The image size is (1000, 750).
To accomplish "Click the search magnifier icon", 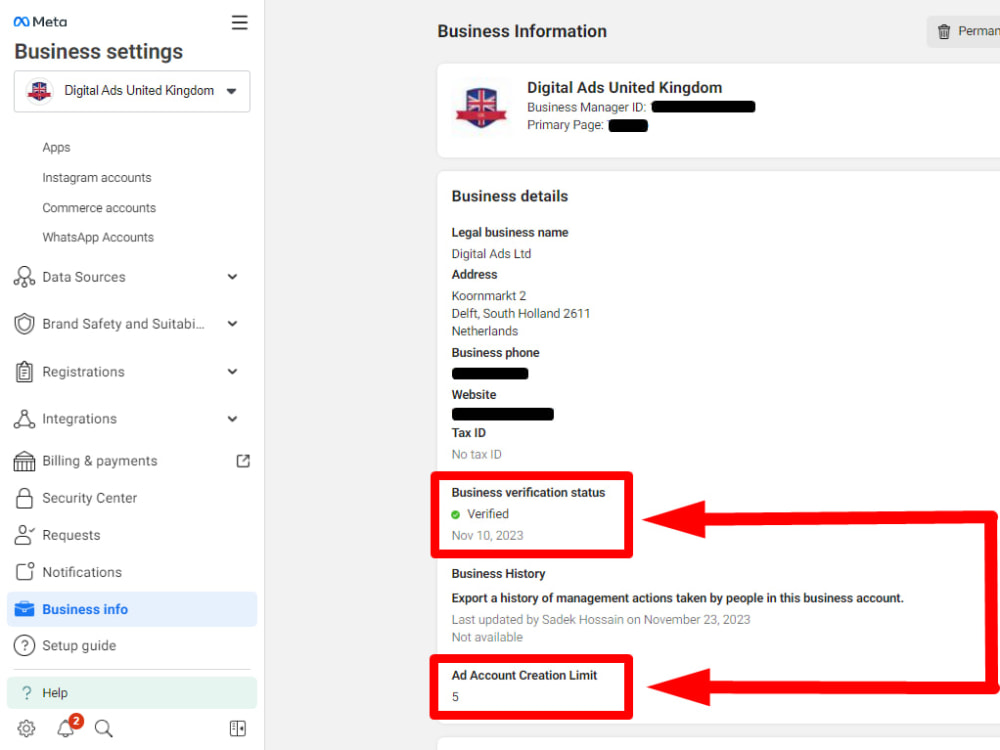I will pos(103,728).
